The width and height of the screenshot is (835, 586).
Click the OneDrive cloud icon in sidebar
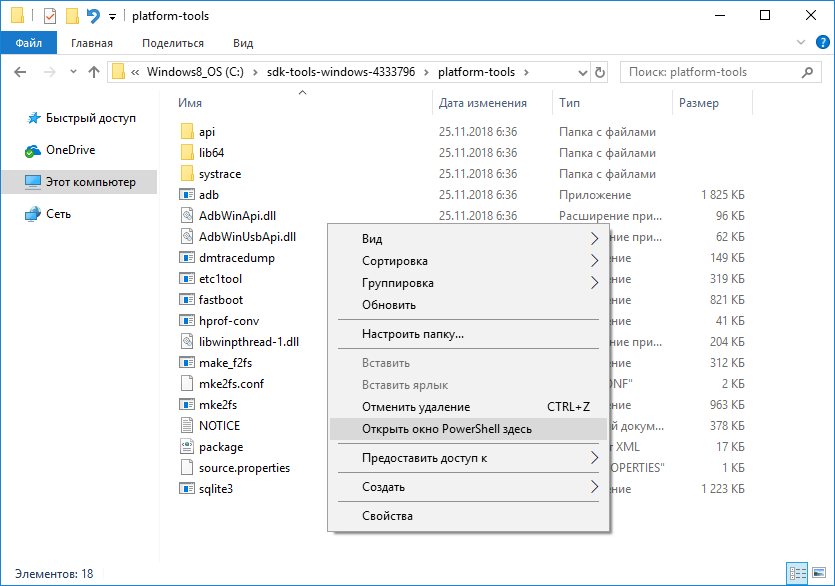point(32,150)
